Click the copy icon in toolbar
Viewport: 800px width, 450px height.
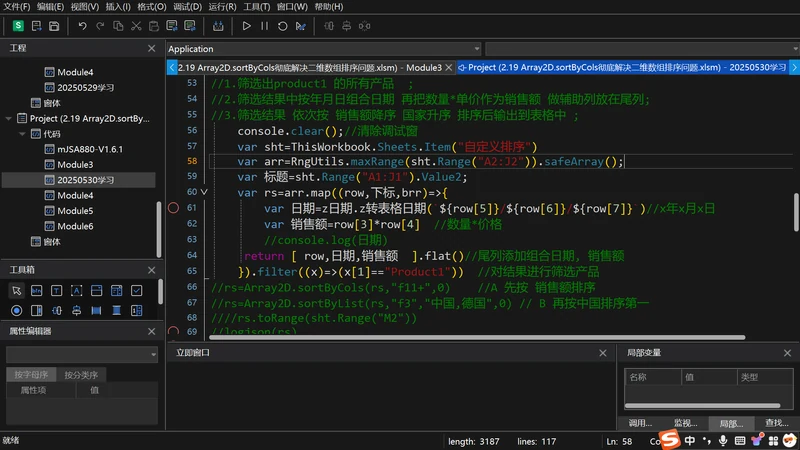tap(118, 26)
